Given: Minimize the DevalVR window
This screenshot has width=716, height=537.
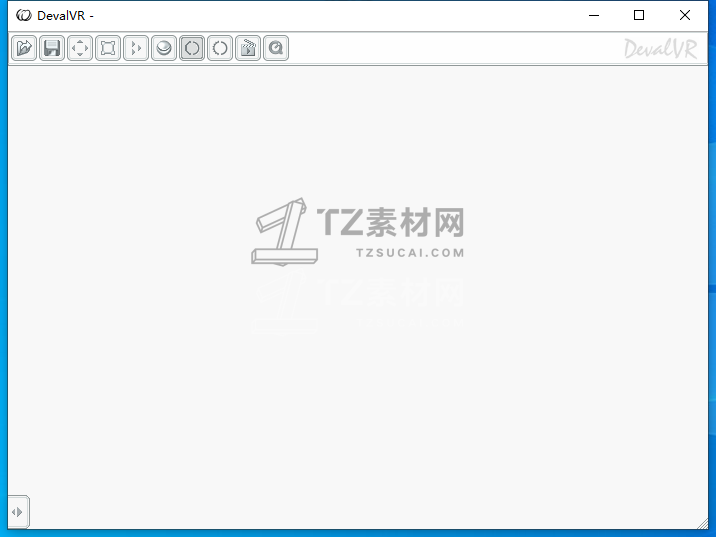Looking at the screenshot, I should click(594, 16).
